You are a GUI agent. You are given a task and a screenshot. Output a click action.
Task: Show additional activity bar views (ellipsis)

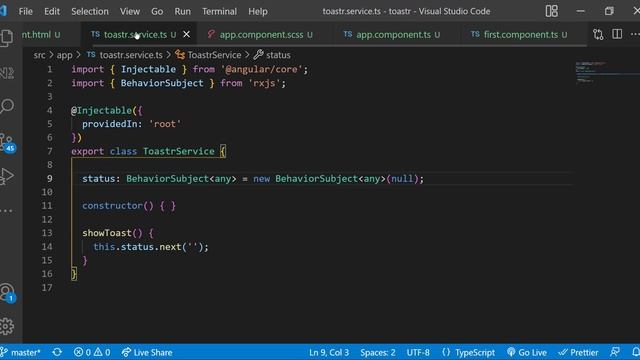(x=7, y=211)
